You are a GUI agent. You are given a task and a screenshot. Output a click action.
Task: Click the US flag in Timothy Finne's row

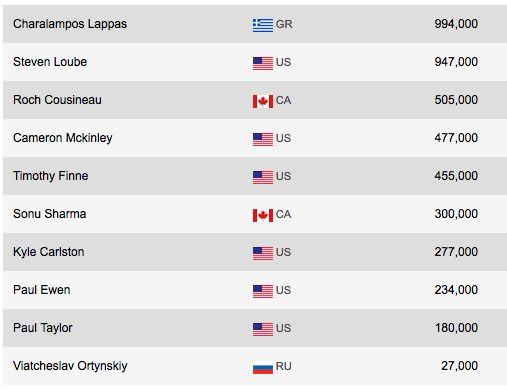(263, 177)
